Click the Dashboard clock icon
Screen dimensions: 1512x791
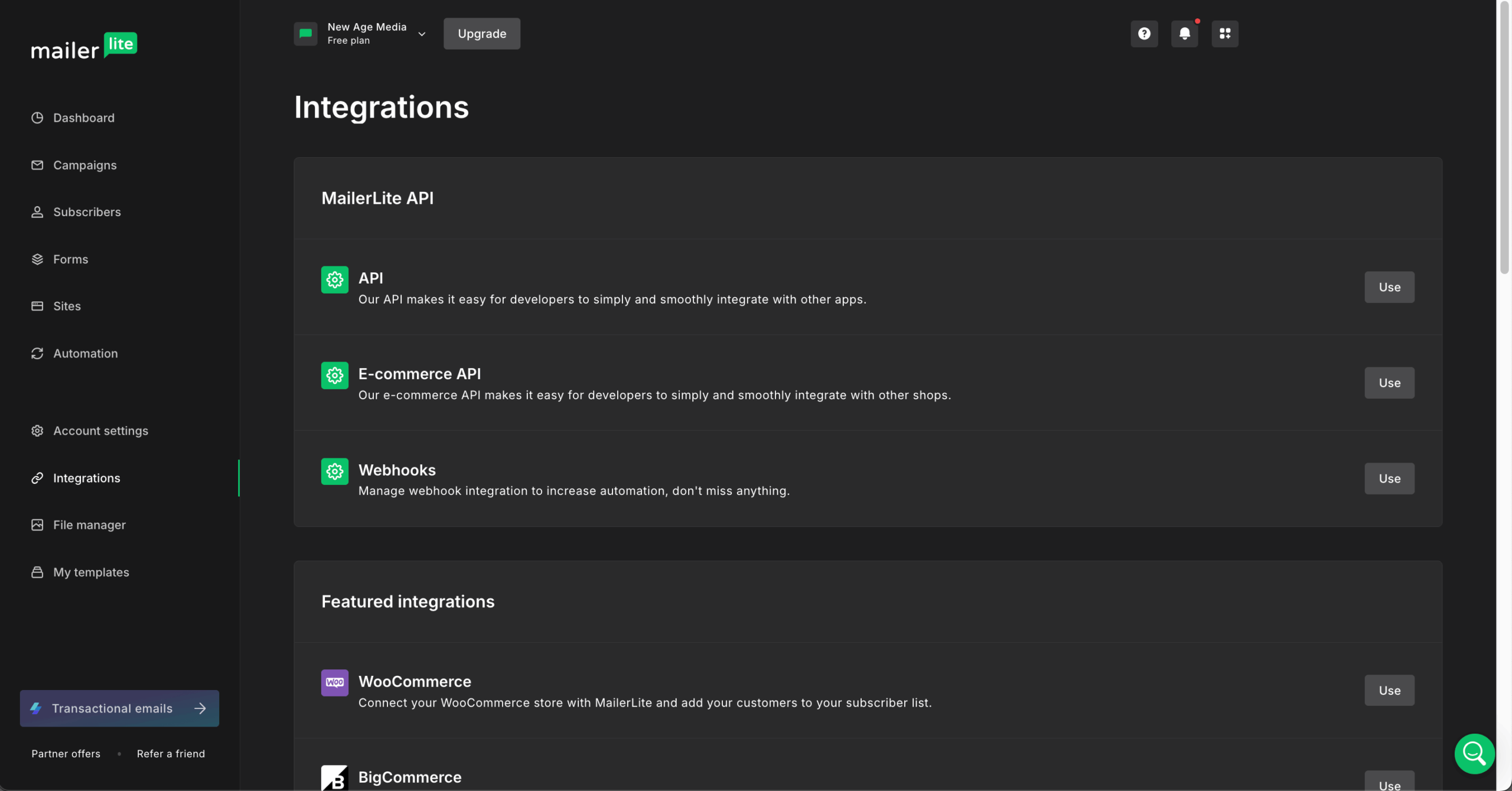pos(37,118)
